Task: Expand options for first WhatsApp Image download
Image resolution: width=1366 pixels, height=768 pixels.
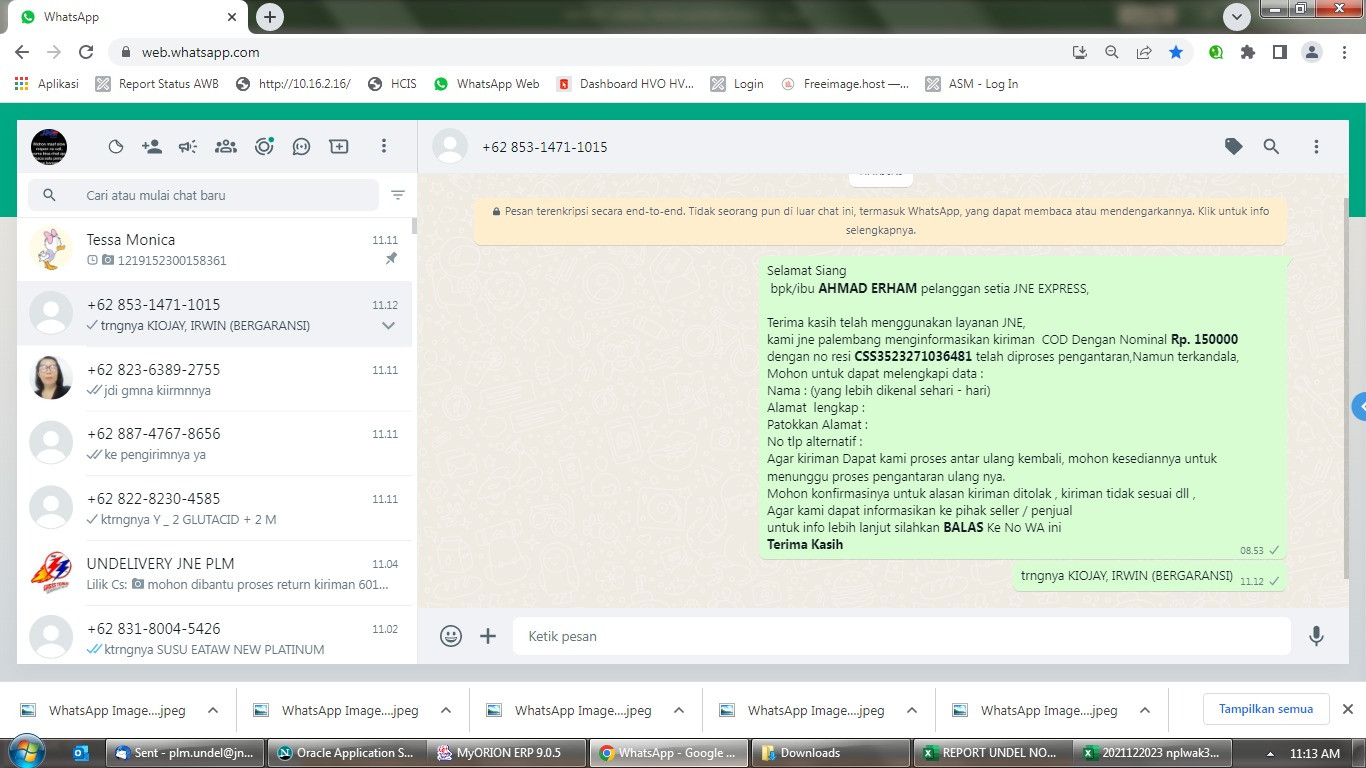Action: point(213,710)
